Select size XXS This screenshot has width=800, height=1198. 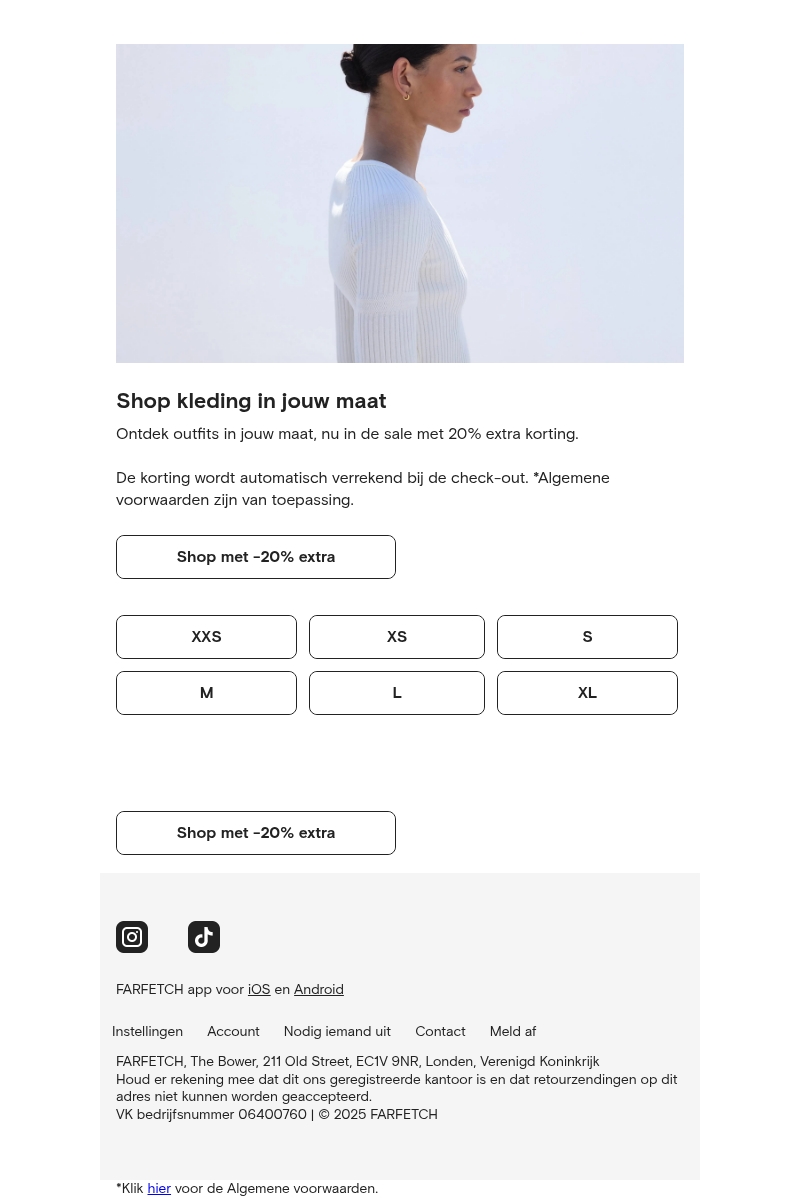click(x=206, y=637)
